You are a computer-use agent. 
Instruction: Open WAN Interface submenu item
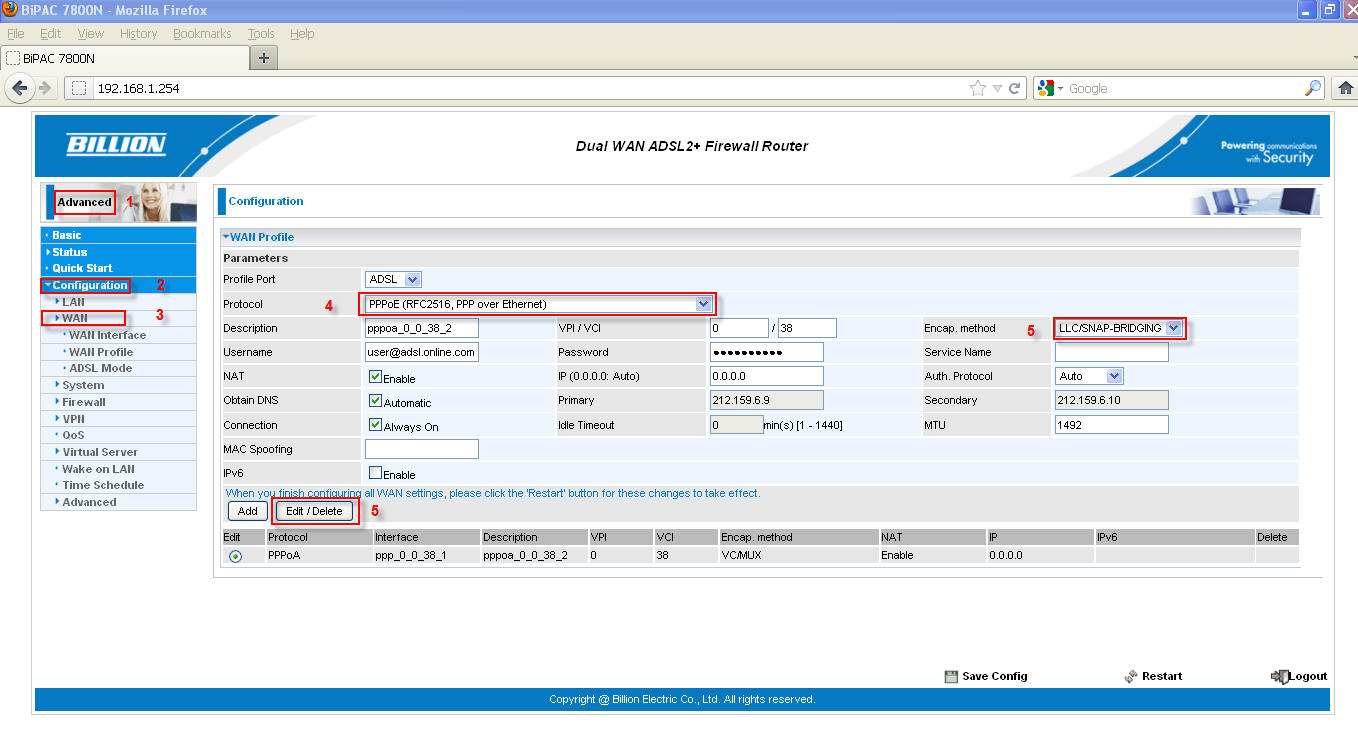(x=107, y=335)
